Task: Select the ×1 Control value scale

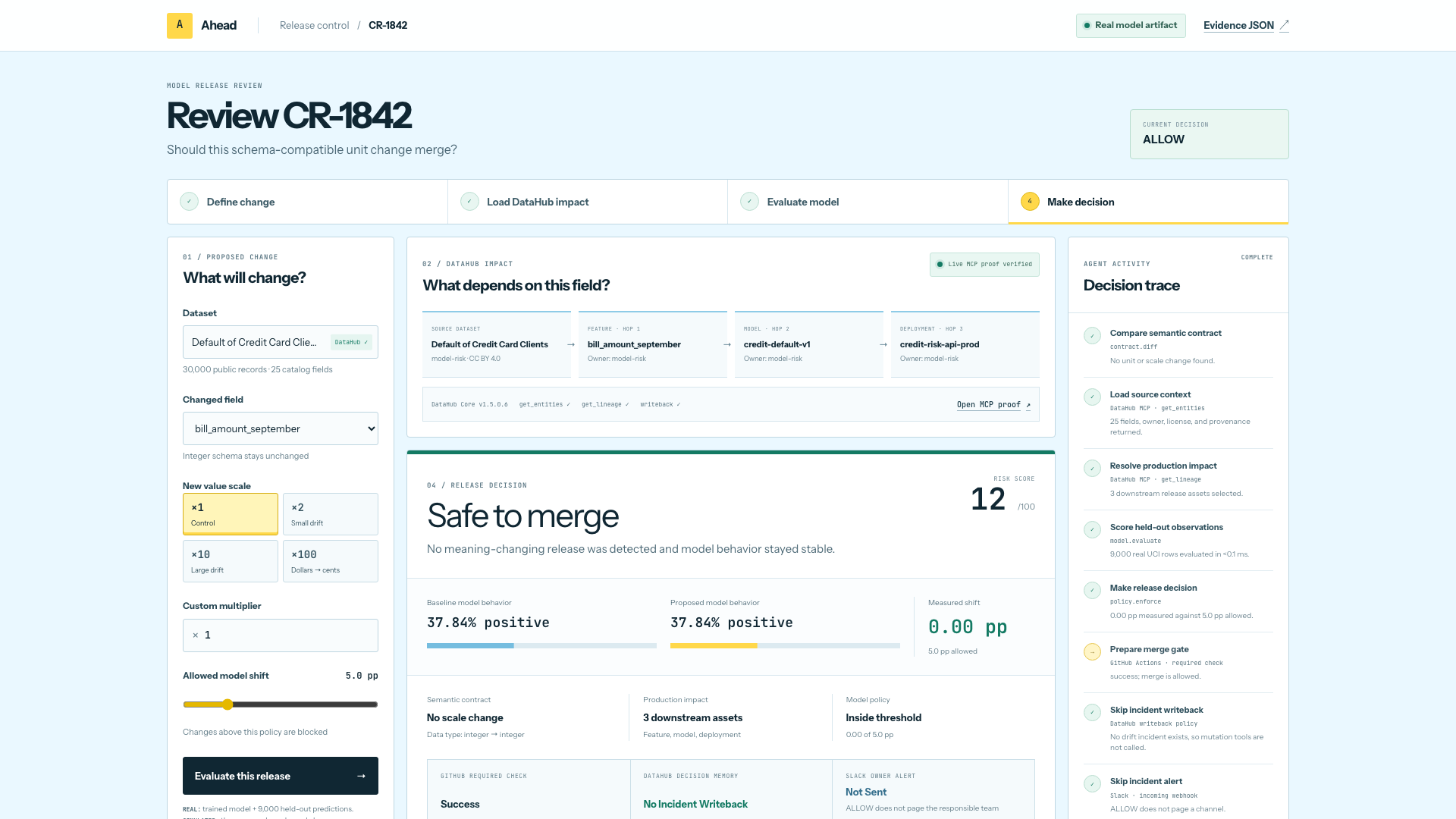Action: (x=231, y=514)
